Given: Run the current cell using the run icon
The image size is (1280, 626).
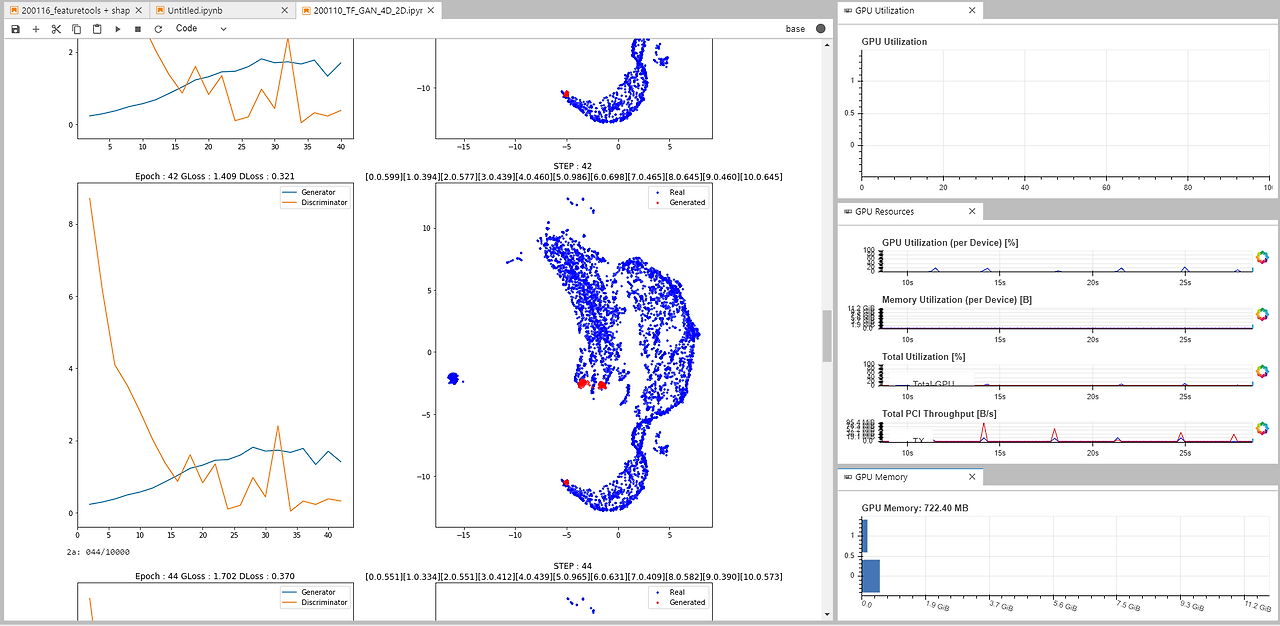Looking at the screenshot, I should click(117, 28).
